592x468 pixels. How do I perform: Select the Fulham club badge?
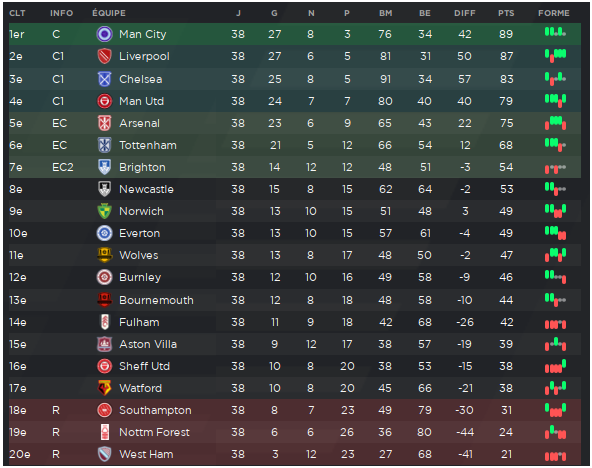pyautogui.click(x=105, y=322)
